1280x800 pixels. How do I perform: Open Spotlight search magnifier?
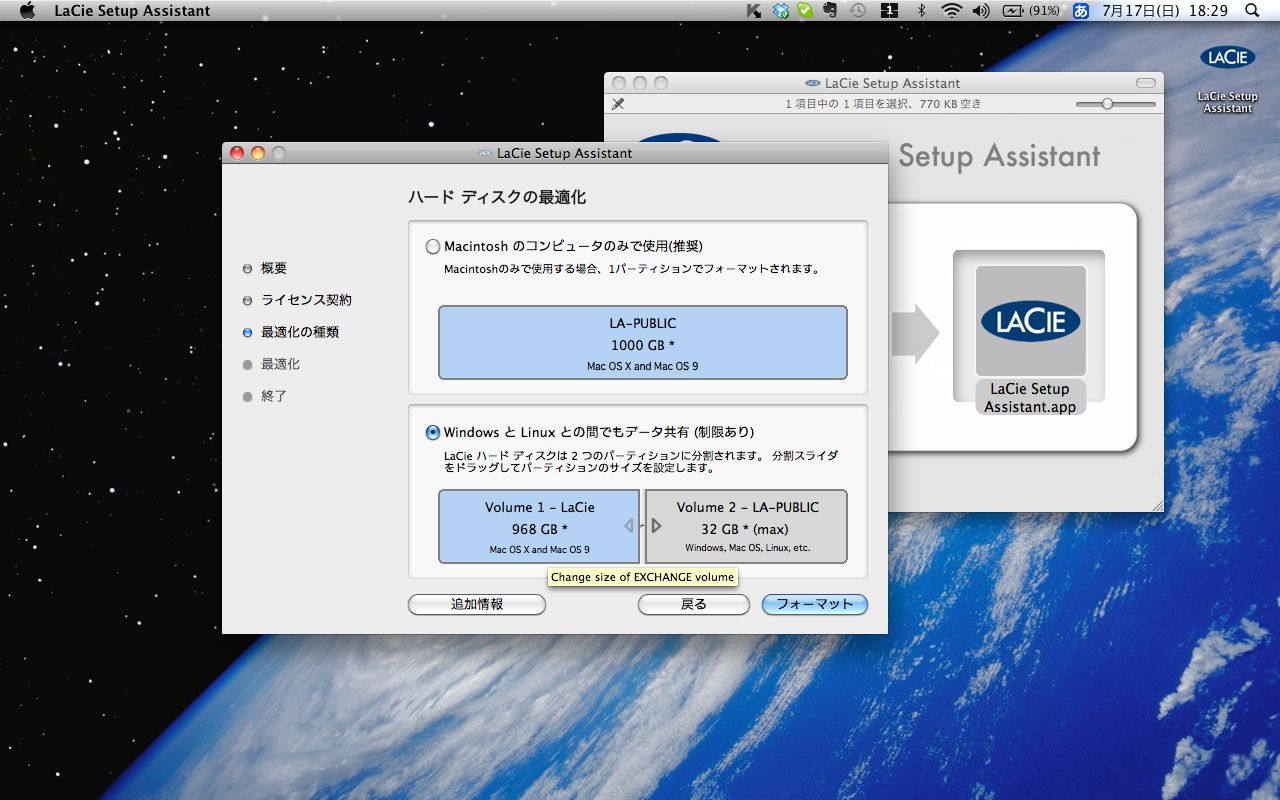pyautogui.click(x=1252, y=11)
